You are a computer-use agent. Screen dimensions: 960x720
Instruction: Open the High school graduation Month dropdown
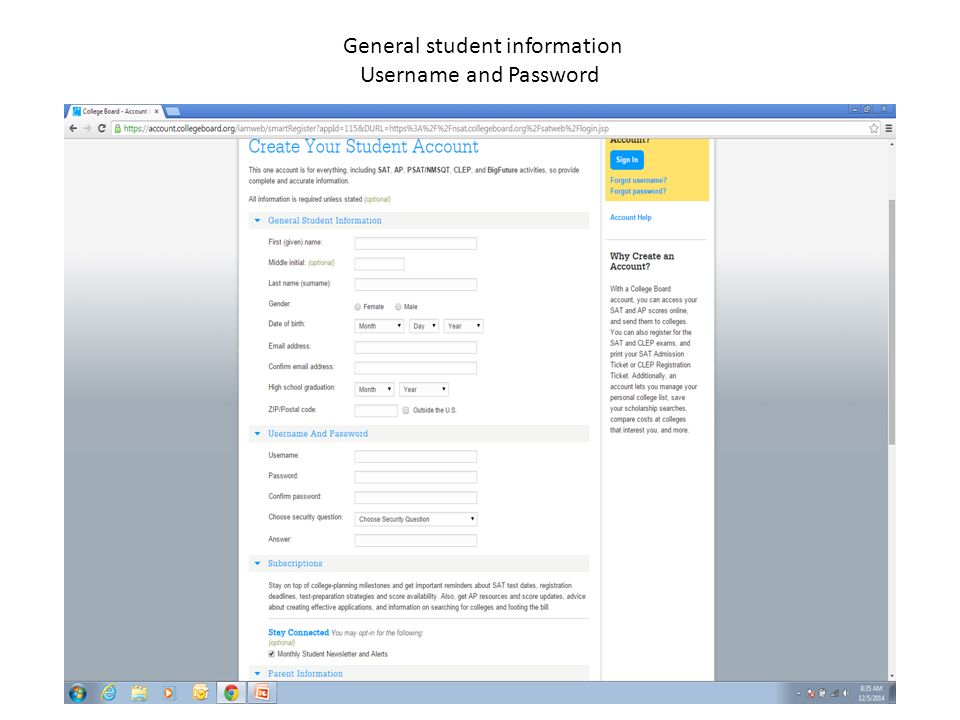(x=374, y=389)
